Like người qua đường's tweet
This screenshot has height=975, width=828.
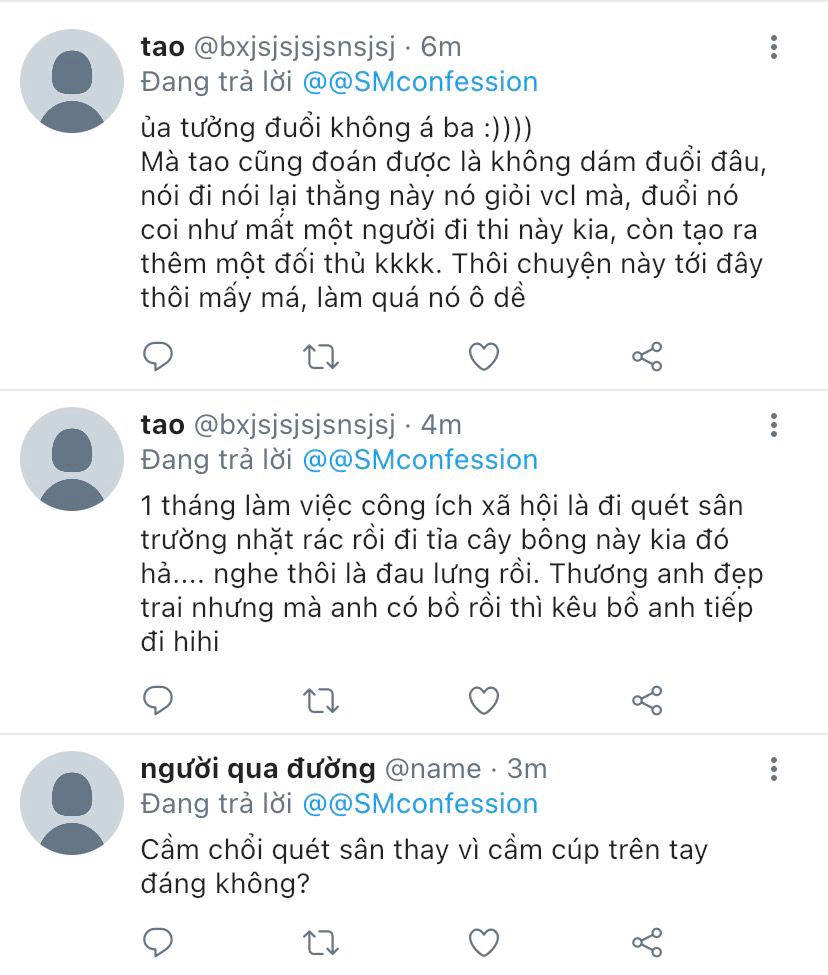tap(484, 942)
